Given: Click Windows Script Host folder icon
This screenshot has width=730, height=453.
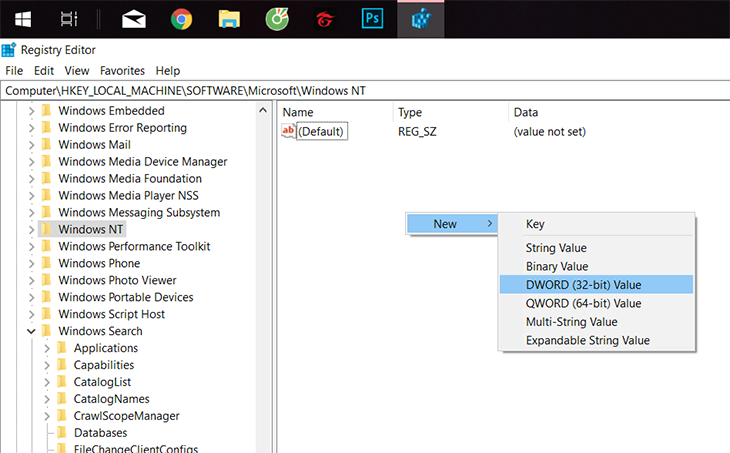Looking at the screenshot, I should pos(47,314).
